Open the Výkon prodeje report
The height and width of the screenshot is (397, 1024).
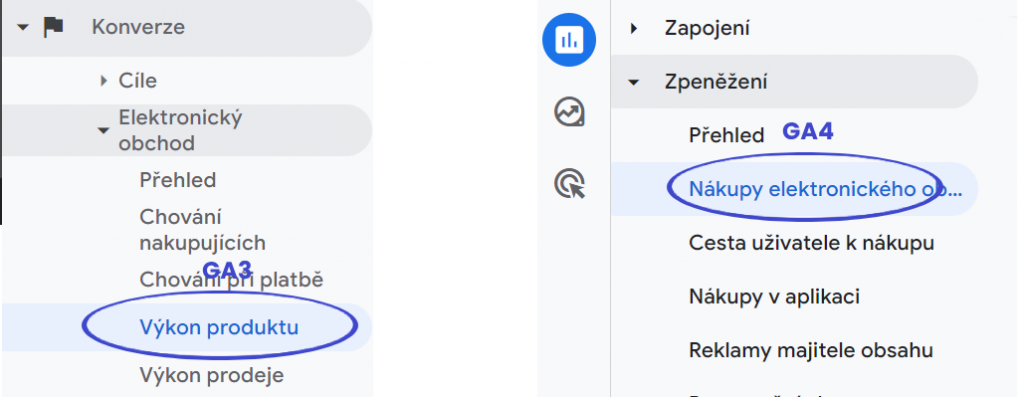(212, 375)
